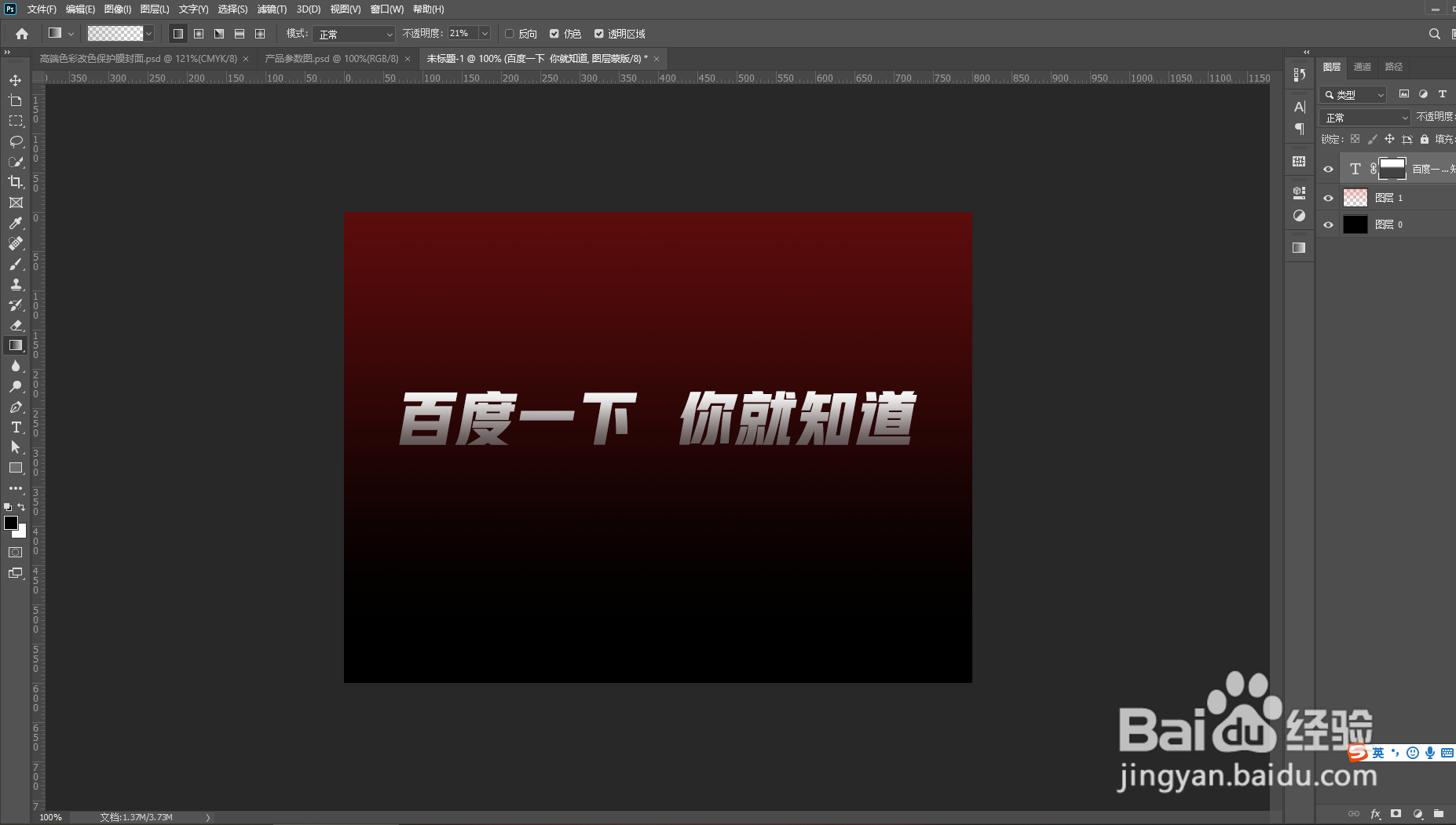
Task: Toggle the 反向 (reverse) checkbox
Action: pos(510,34)
